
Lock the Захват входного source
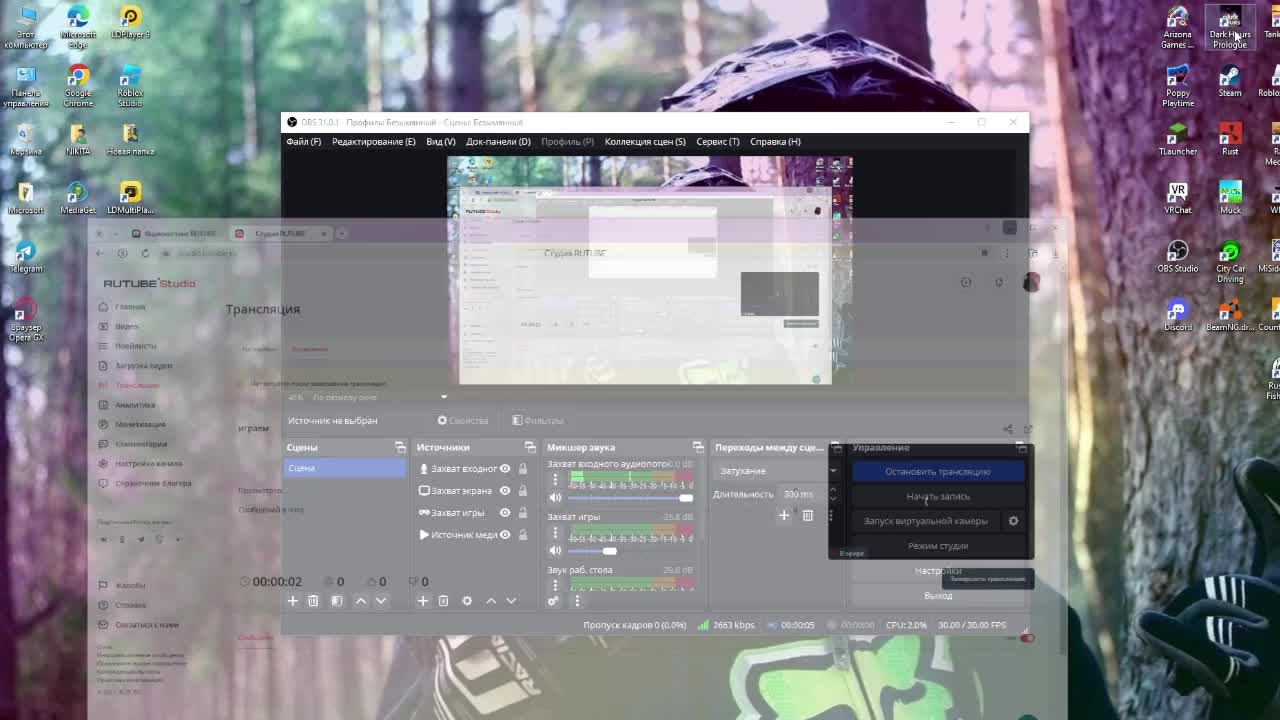[x=522, y=468]
